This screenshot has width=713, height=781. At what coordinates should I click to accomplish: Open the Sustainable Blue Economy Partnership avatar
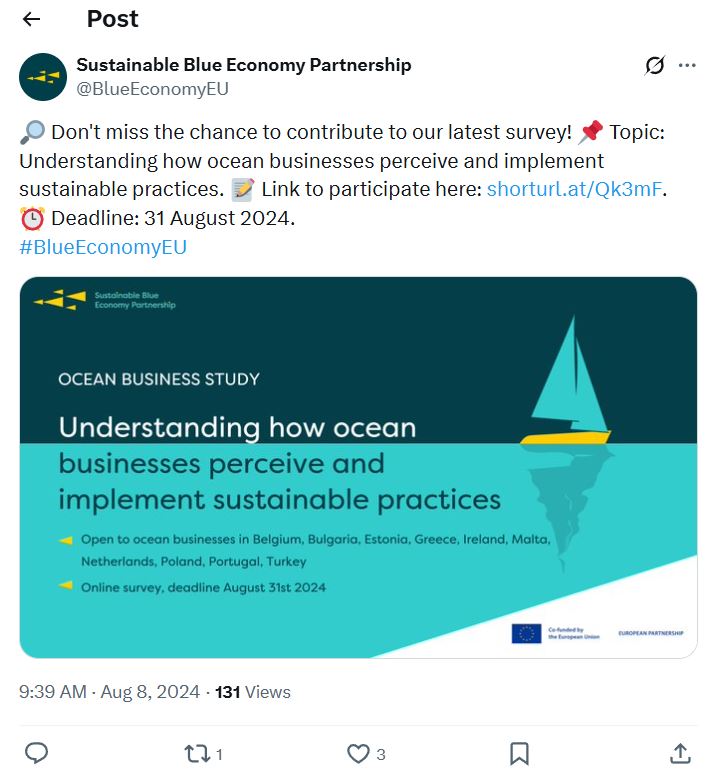(43, 77)
